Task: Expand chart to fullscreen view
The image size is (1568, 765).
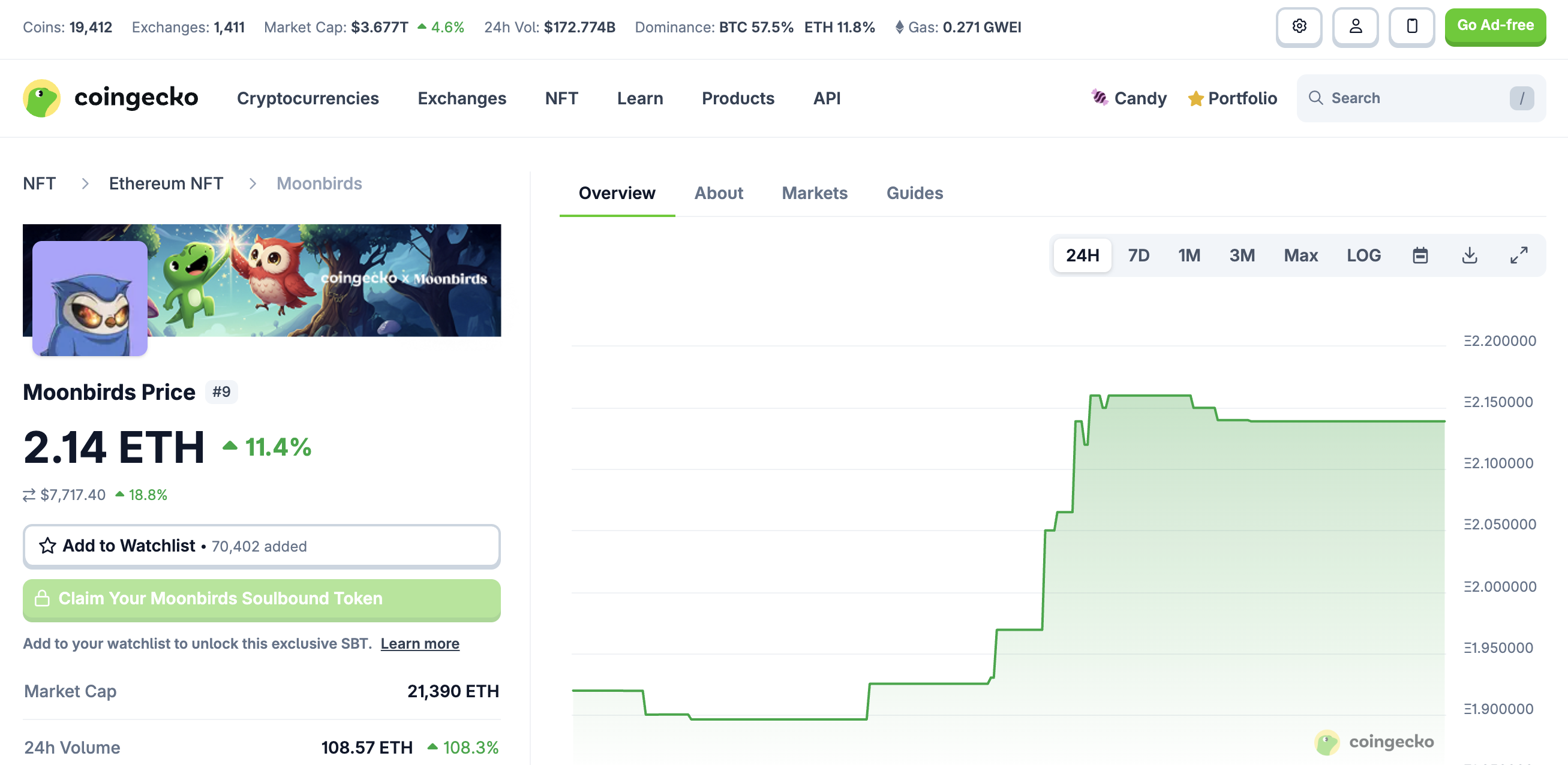Action: click(x=1519, y=255)
